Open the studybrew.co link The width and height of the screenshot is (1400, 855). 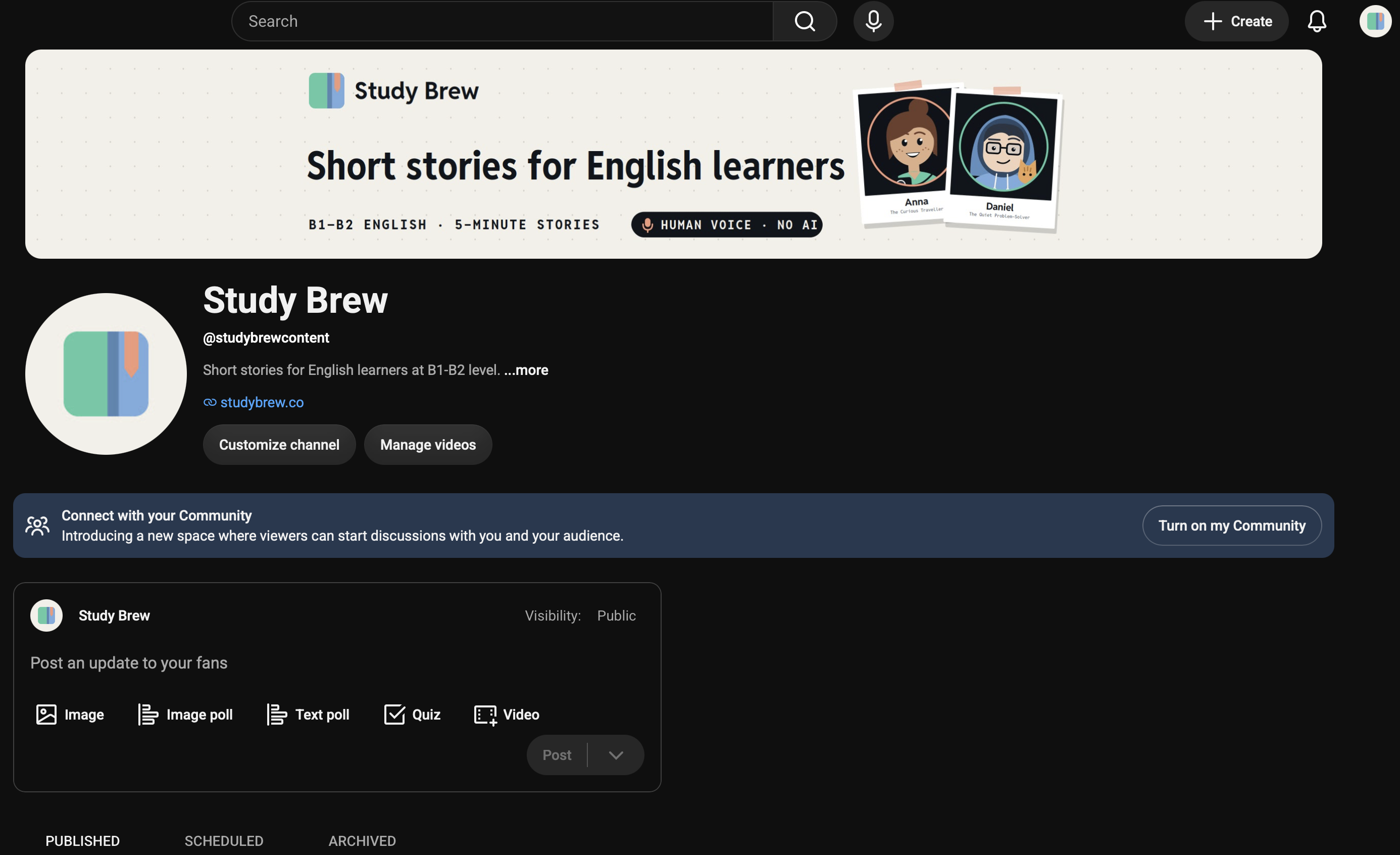(262, 402)
